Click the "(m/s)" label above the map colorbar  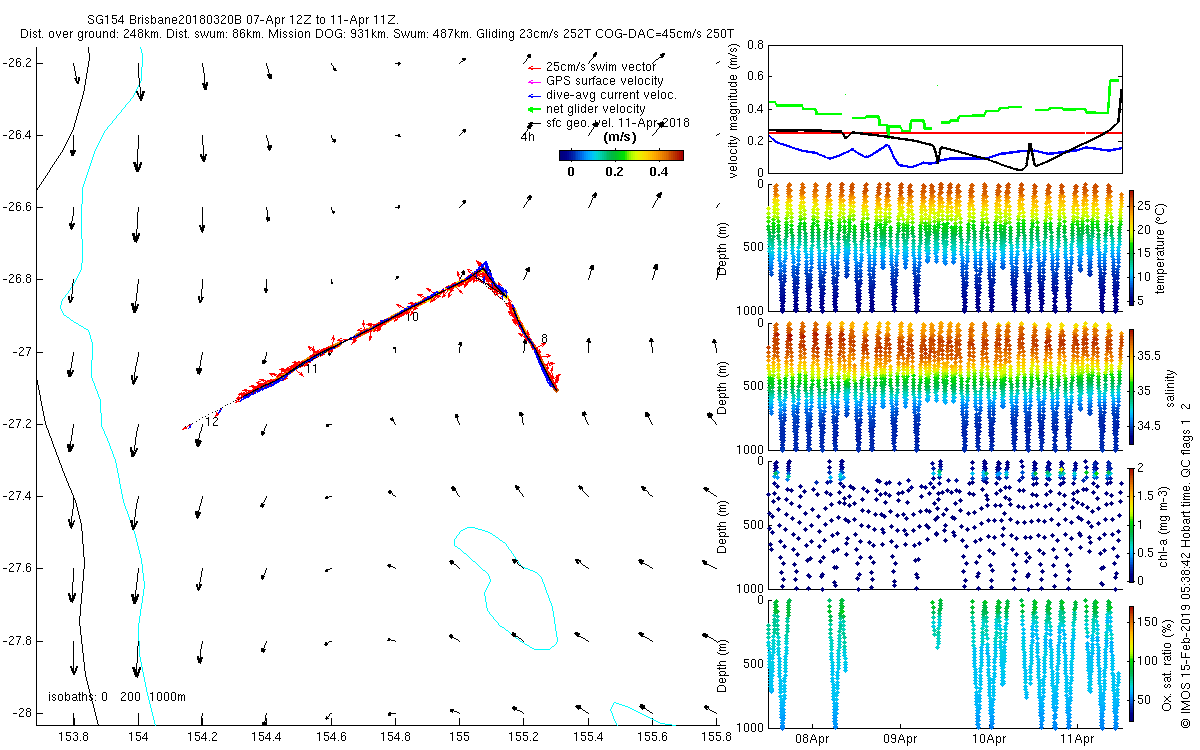tap(621, 138)
